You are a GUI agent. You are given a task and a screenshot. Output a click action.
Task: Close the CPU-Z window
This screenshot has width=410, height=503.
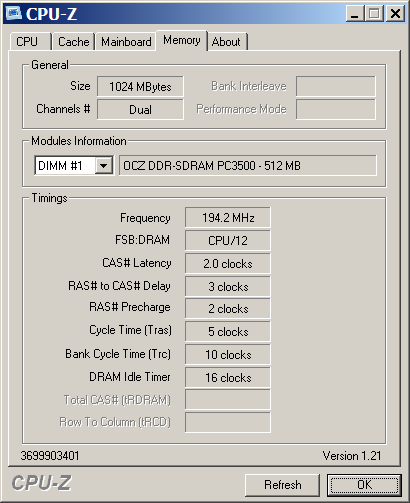click(x=395, y=14)
